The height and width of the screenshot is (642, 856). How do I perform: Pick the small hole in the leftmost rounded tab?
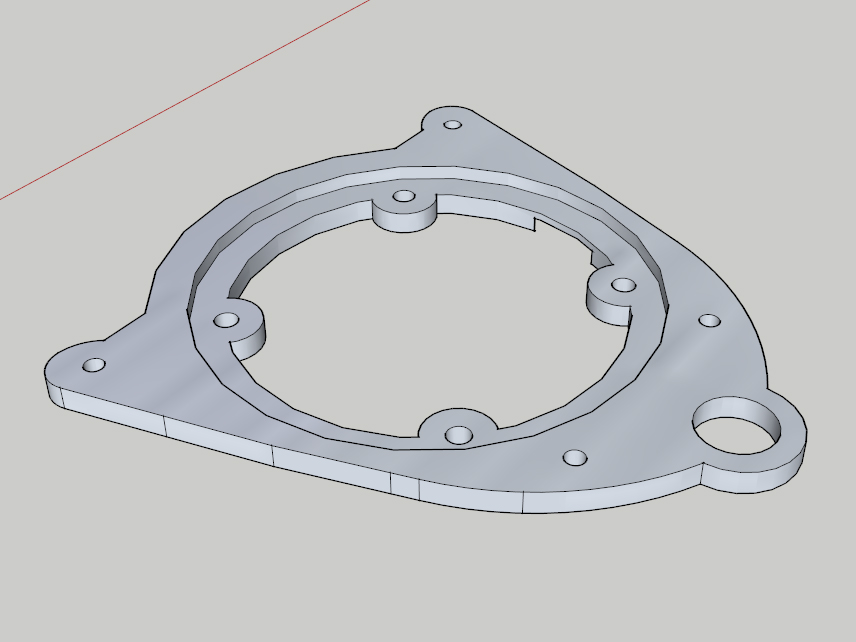pos(94,365)
